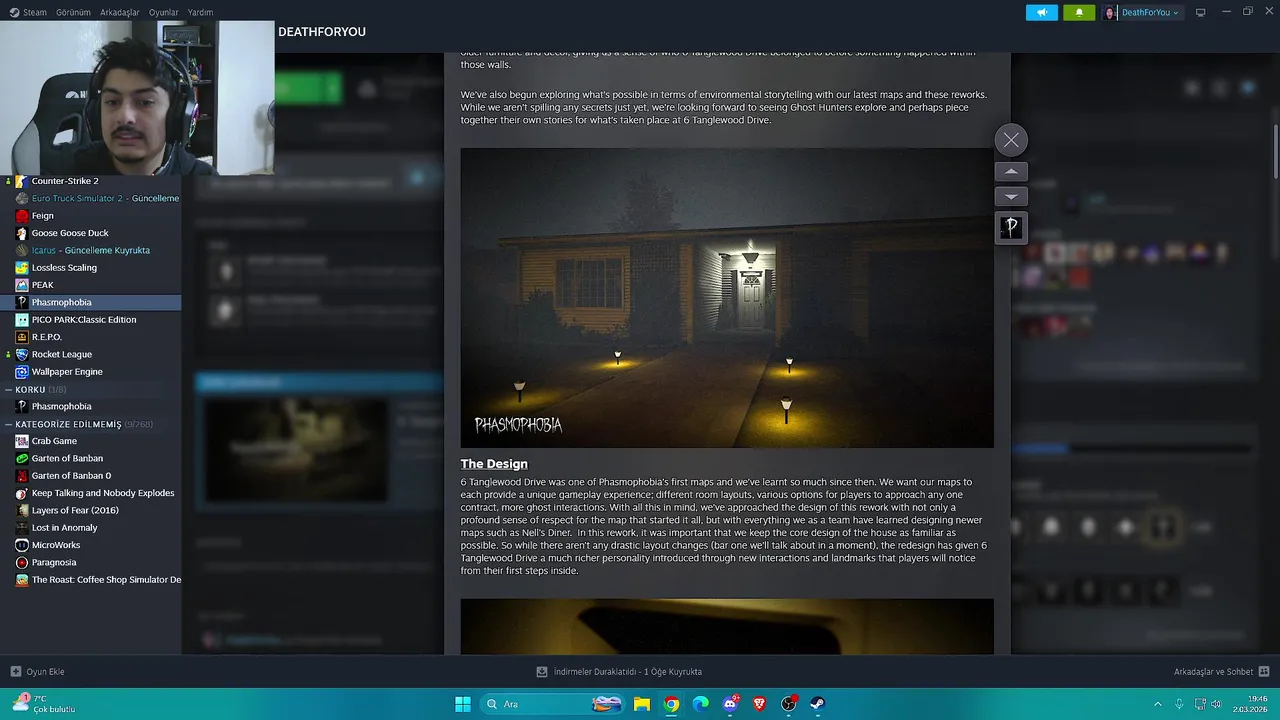Click the Crab Game icon
The height and width of the screenshot is (720, 1280).
click(x=22, y=441)
